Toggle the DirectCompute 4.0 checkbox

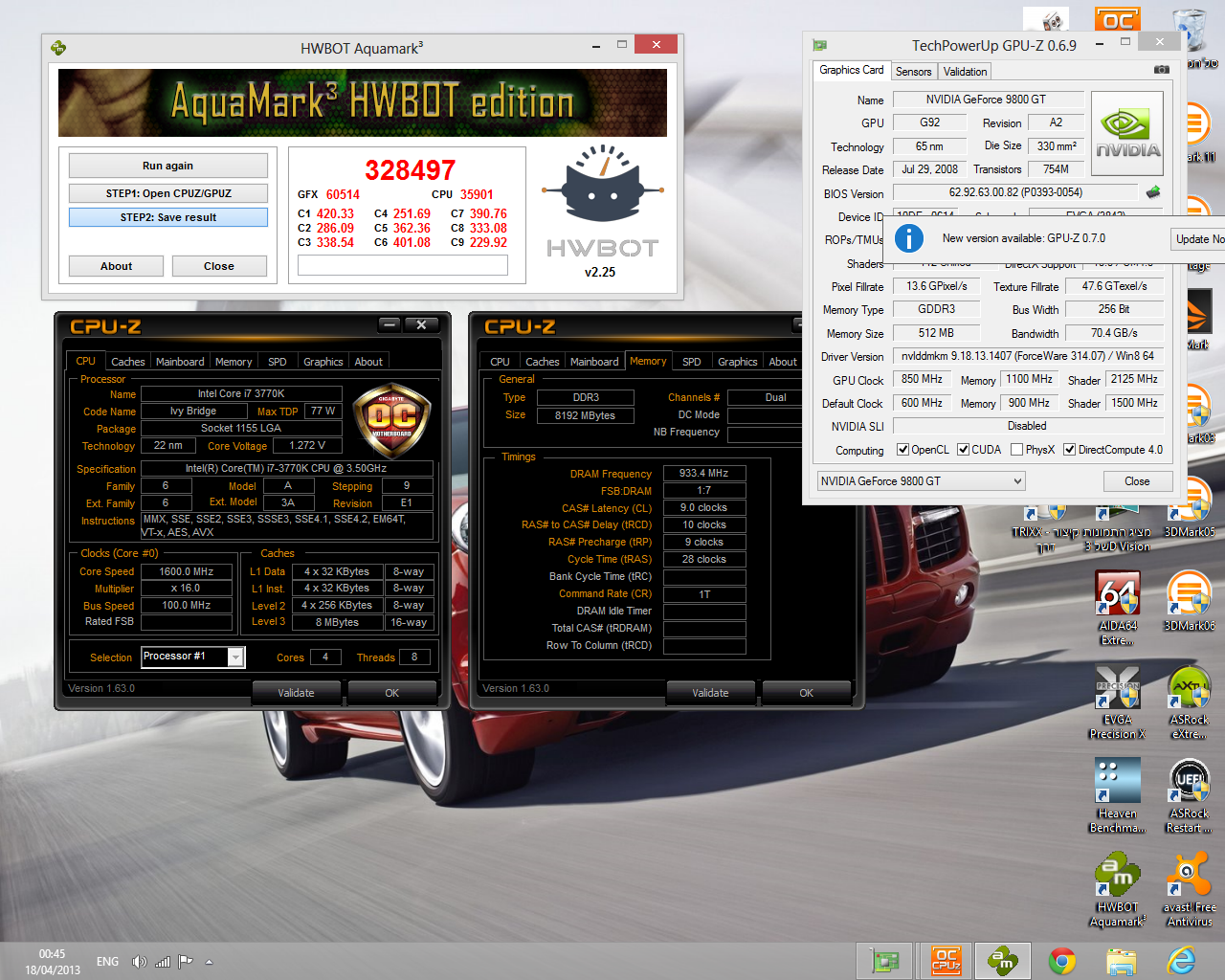pyautogui.click(x=1069, y=450)
